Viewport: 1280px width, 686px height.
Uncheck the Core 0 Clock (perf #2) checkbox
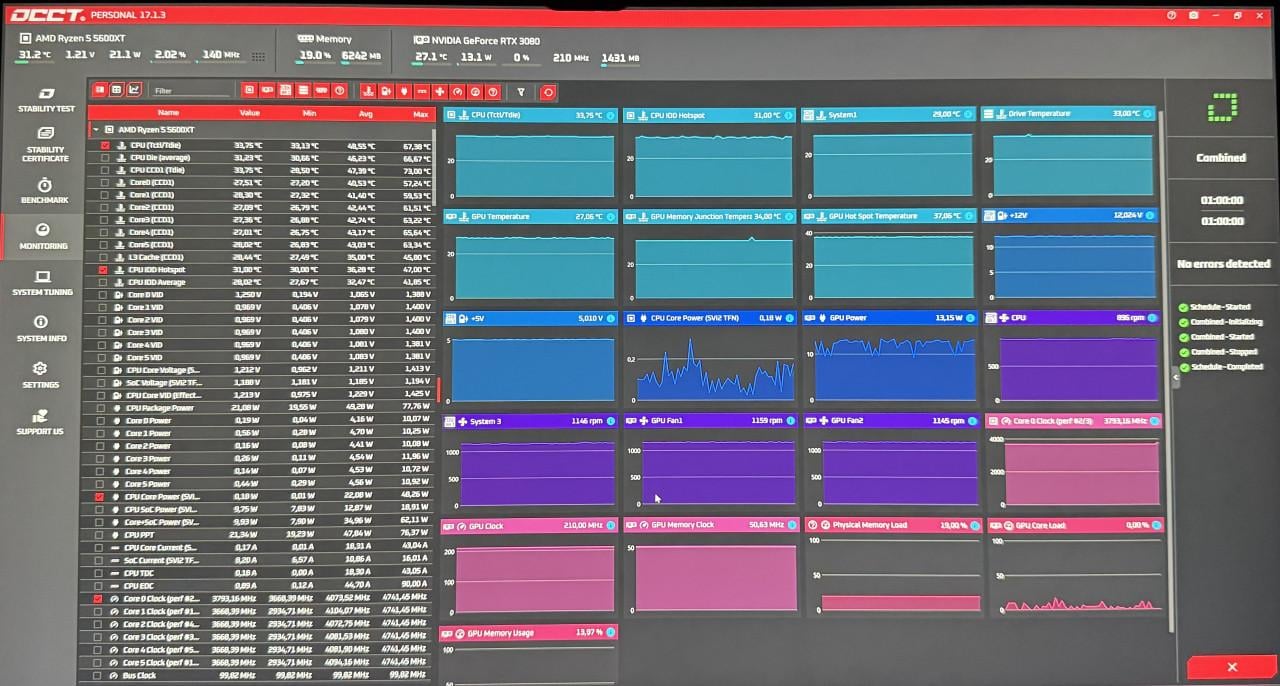pos(98,599)
